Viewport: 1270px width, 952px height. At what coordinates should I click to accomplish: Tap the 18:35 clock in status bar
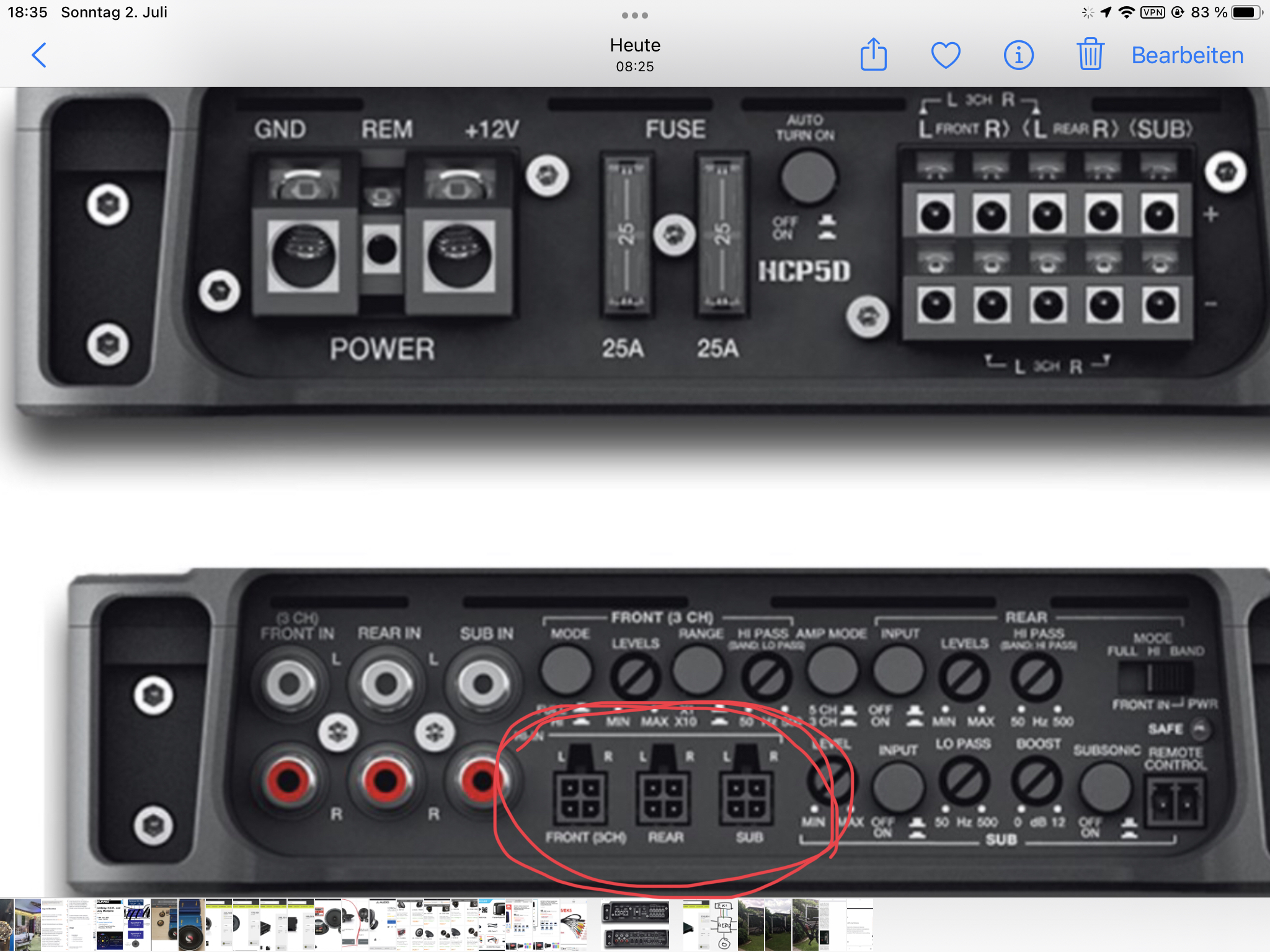(27, 12)
